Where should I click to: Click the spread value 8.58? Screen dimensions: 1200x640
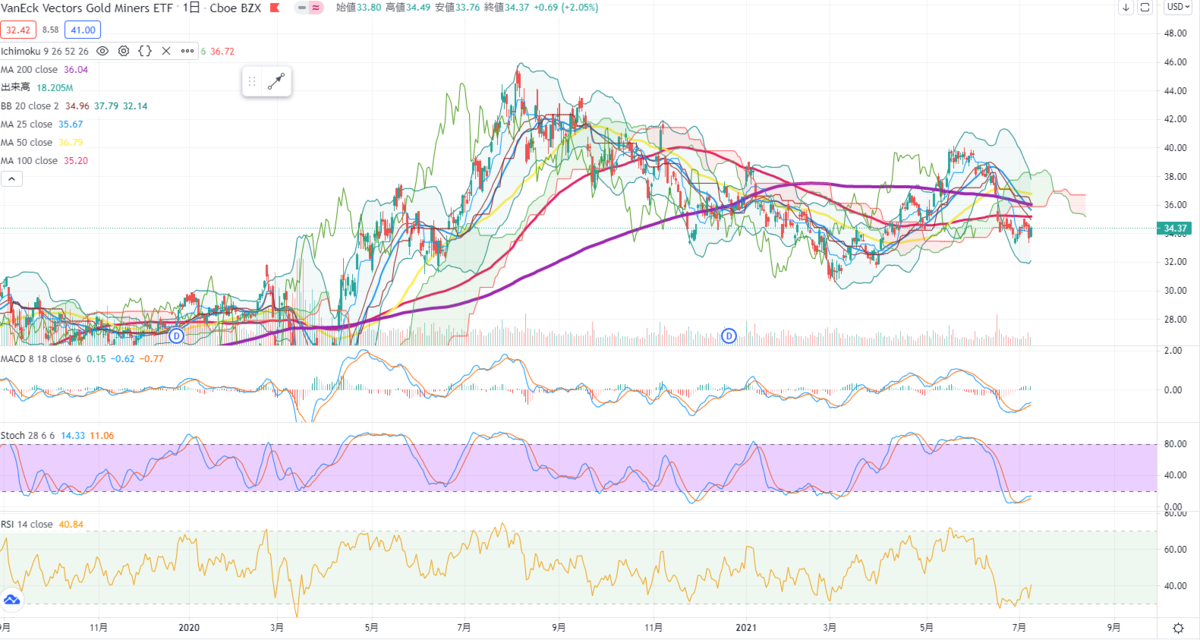[50, 30]
